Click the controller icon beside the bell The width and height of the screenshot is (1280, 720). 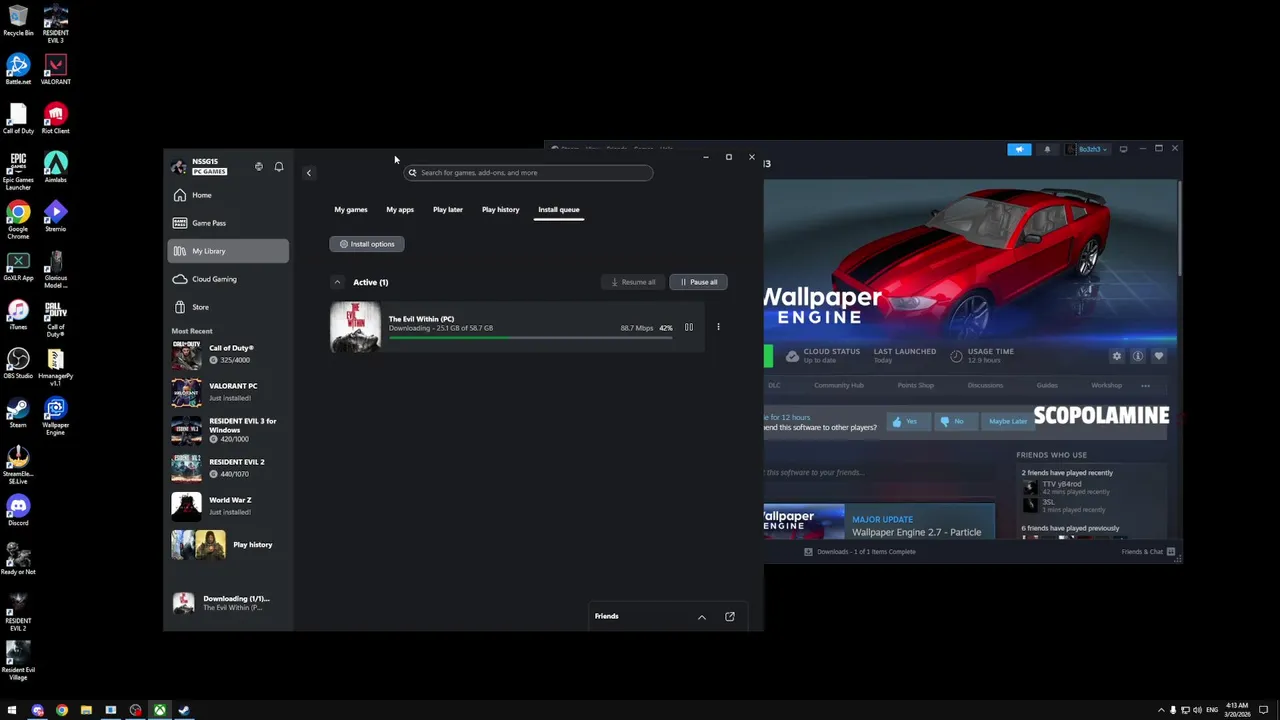259,166
